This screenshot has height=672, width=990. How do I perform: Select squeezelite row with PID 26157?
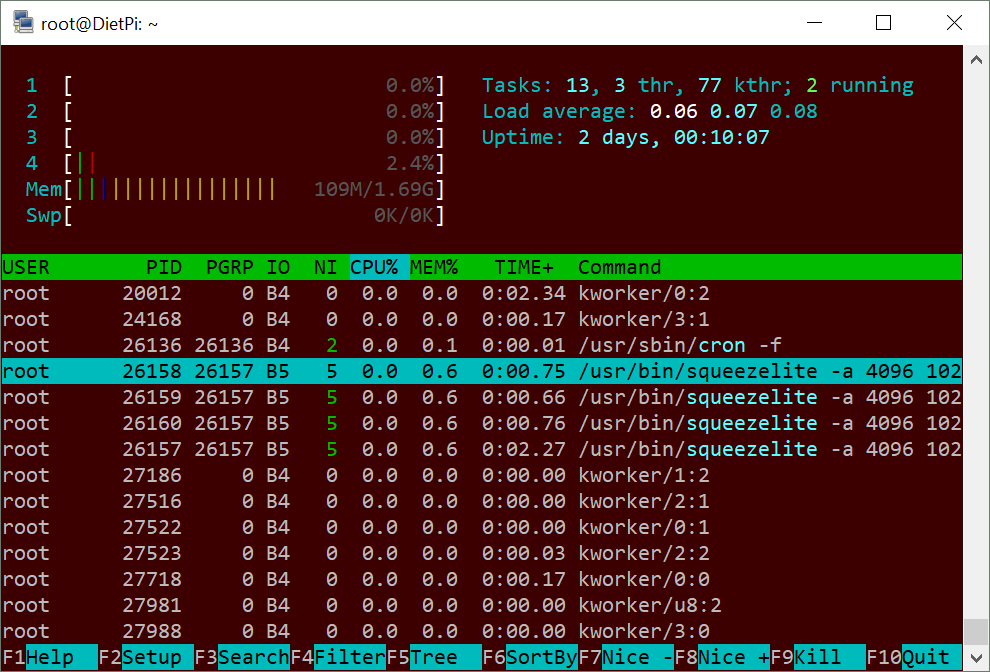click(482, 449)
